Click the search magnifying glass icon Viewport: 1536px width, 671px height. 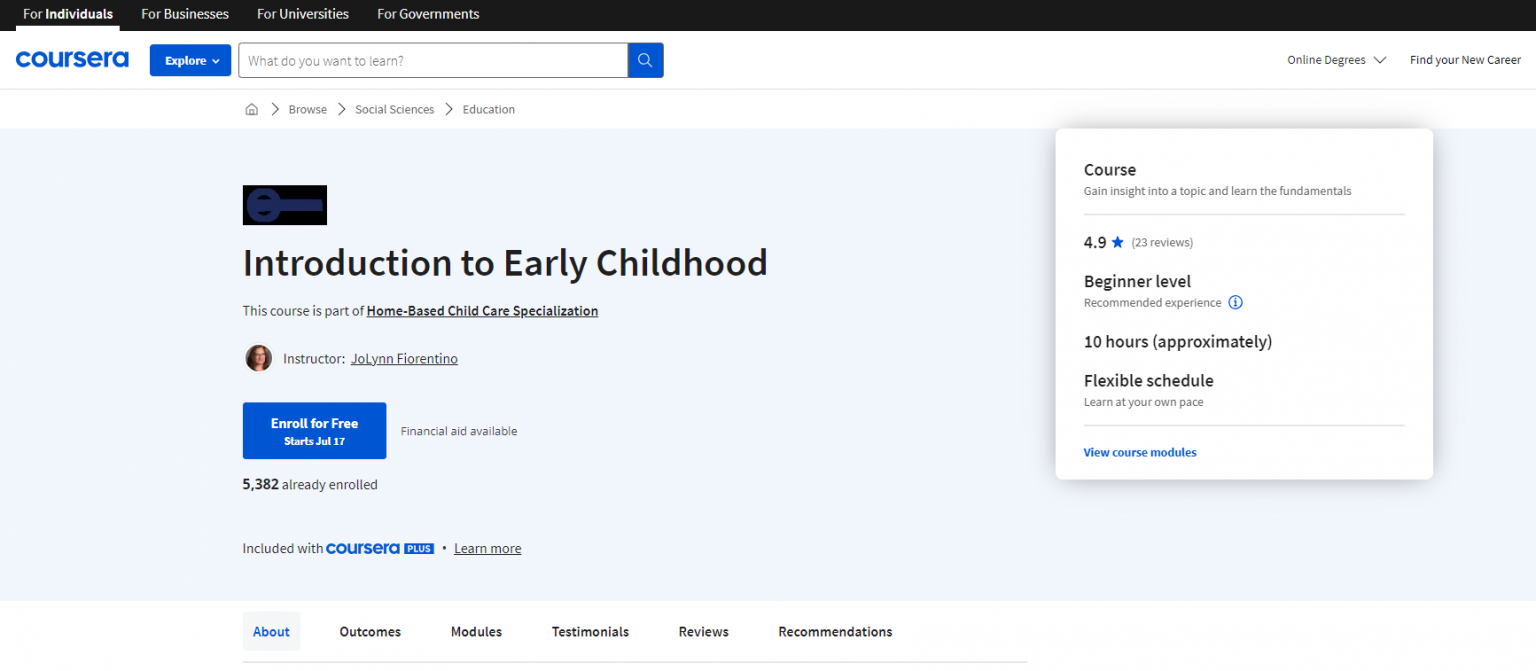[645, 60]
